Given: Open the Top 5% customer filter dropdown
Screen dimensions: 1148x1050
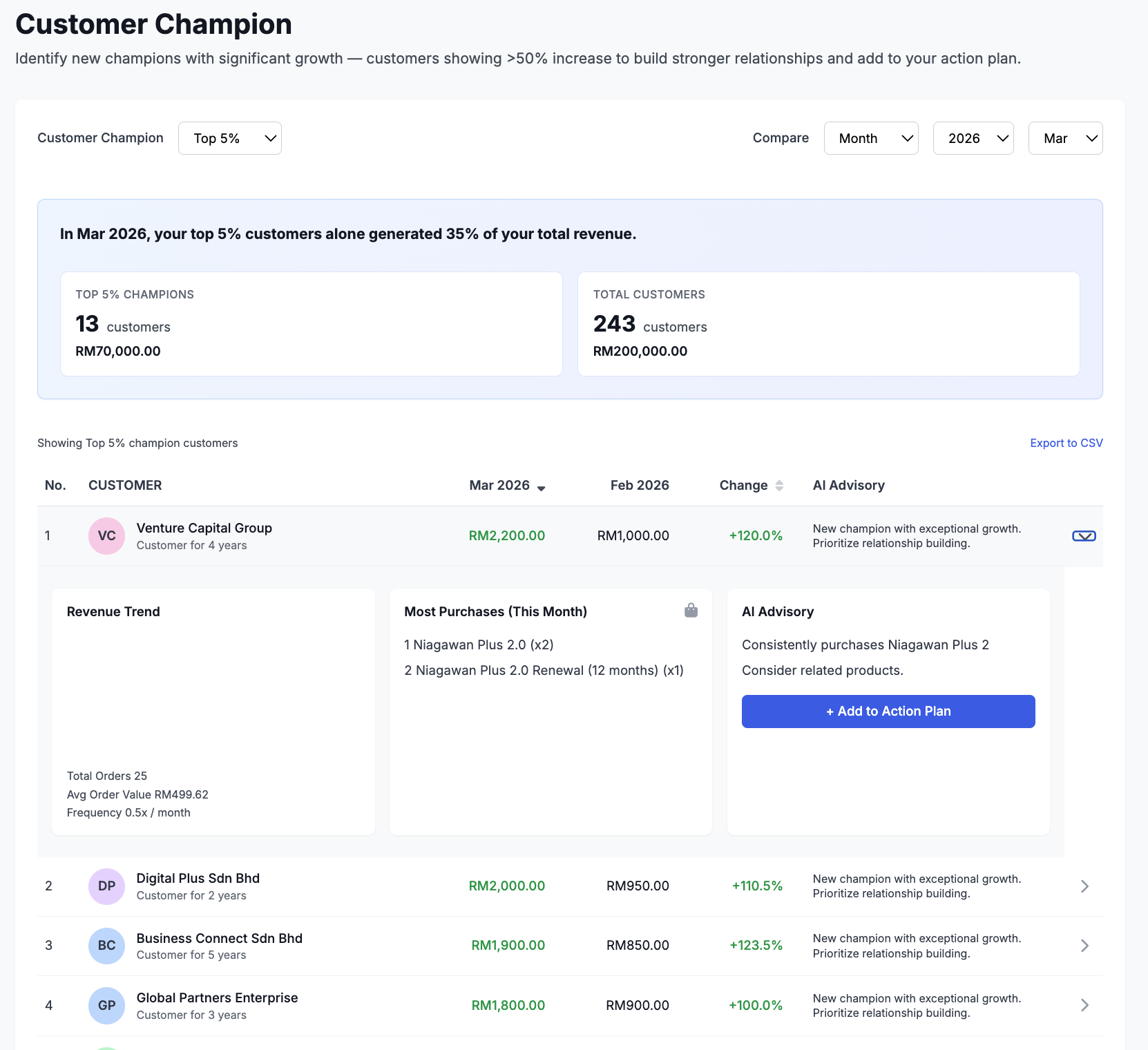Looking at the screenshot, I should pyautogui.click(x=230, y=138).
